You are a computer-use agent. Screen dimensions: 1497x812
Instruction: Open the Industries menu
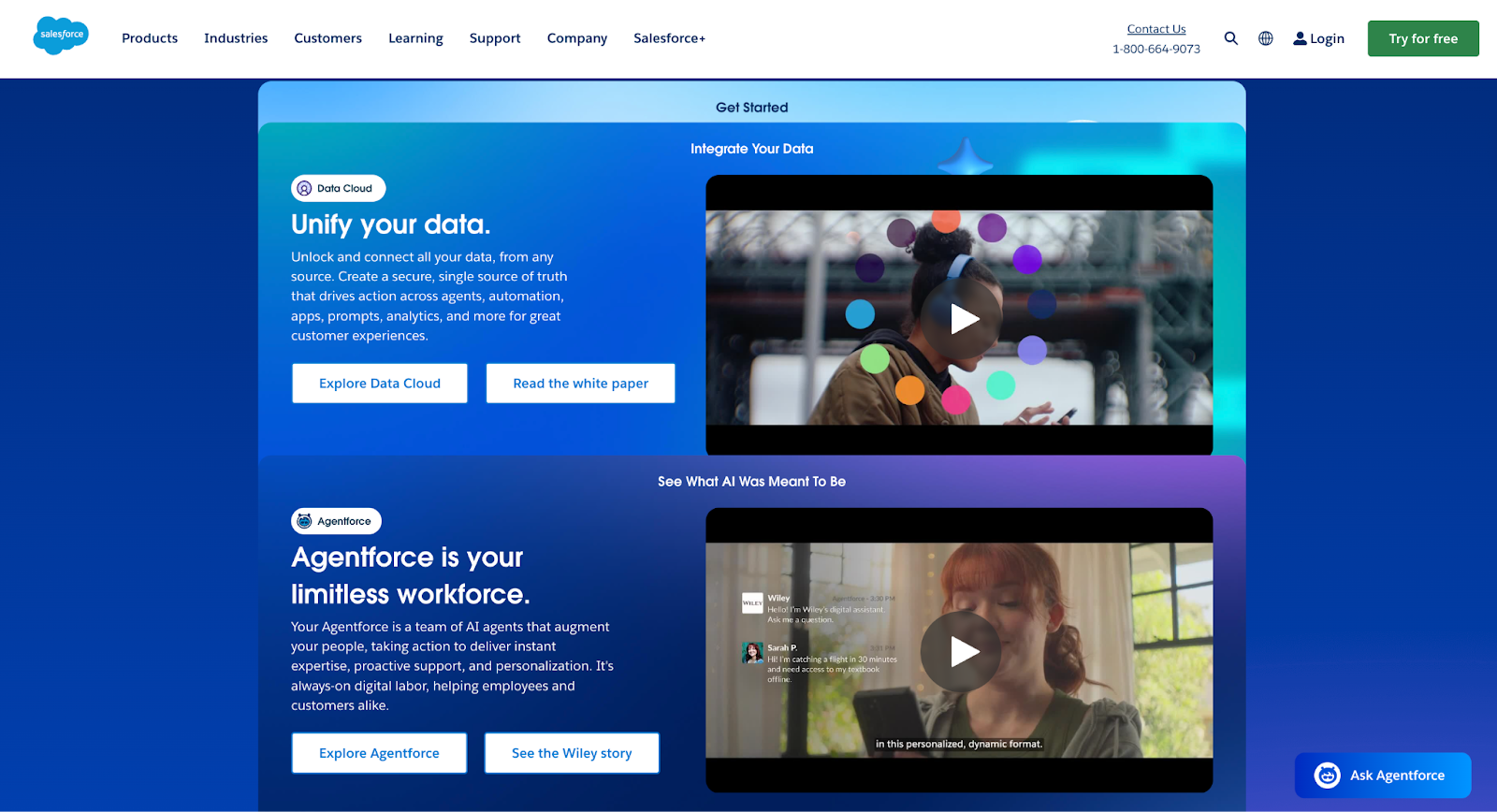click(236, 38)
